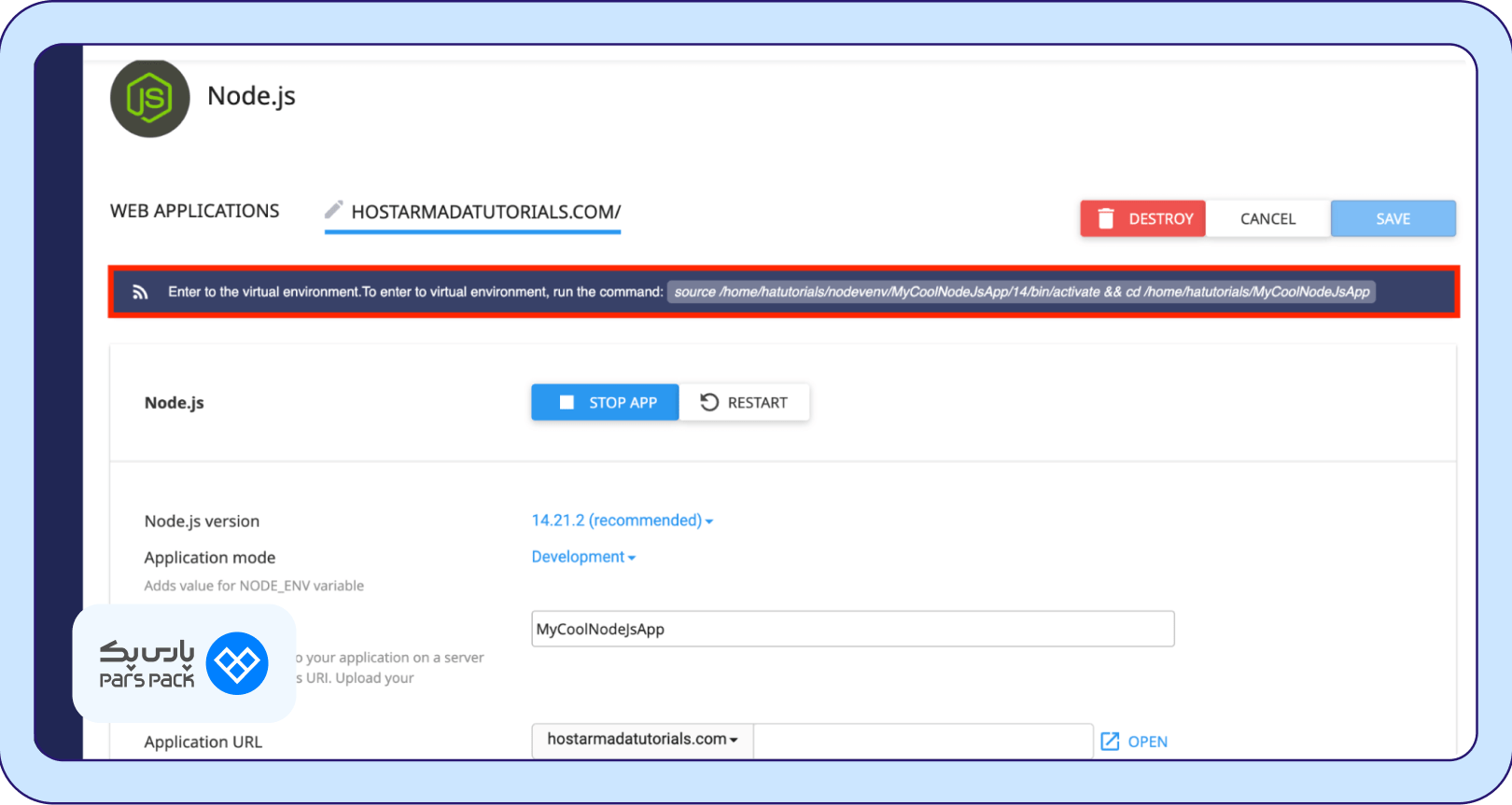Click the empty Application URL path field
The width and height of the screenshot is (1512, 805).
[x=922, y=741]
